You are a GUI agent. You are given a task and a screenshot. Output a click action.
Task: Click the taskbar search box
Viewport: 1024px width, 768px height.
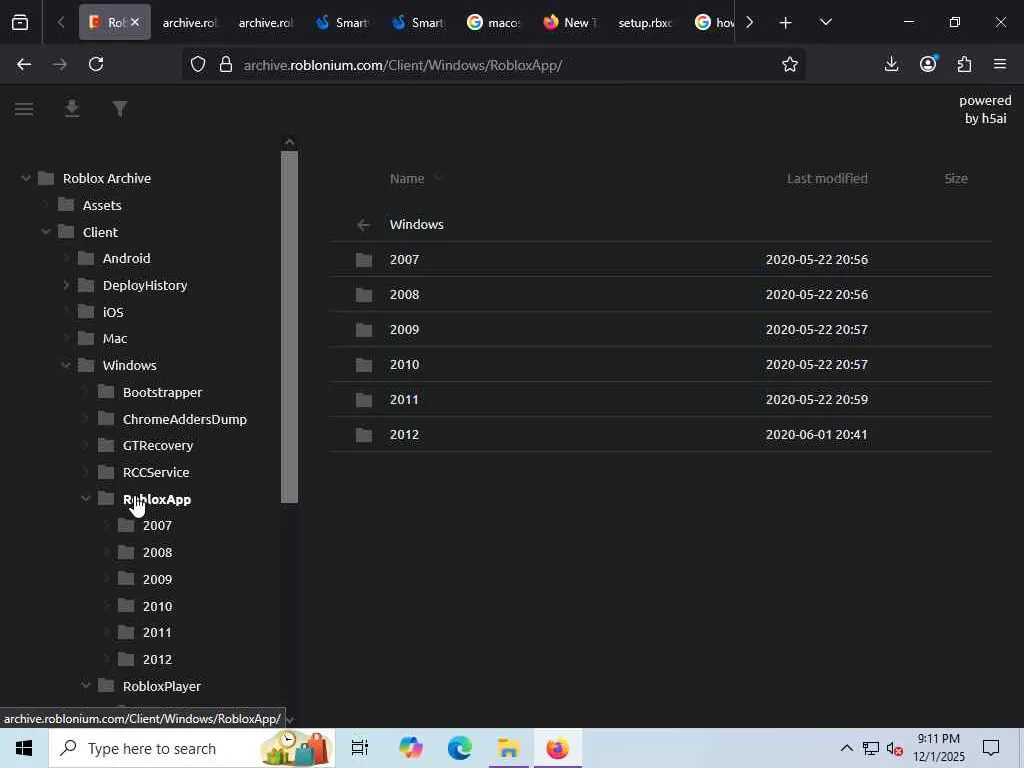(191, 748)
